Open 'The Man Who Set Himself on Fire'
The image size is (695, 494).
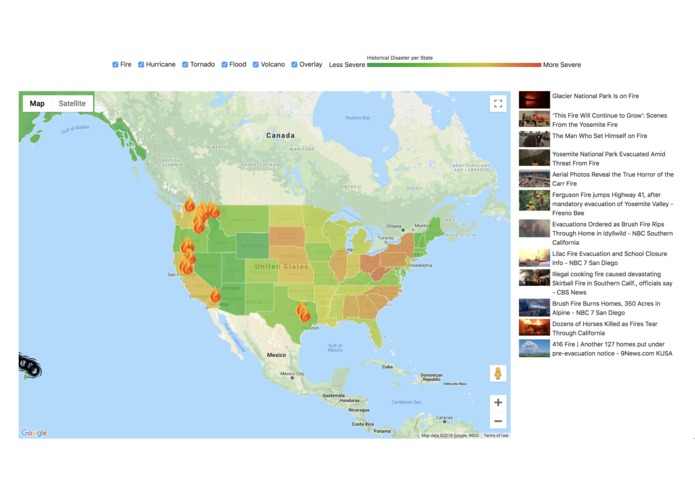point(599,136)
